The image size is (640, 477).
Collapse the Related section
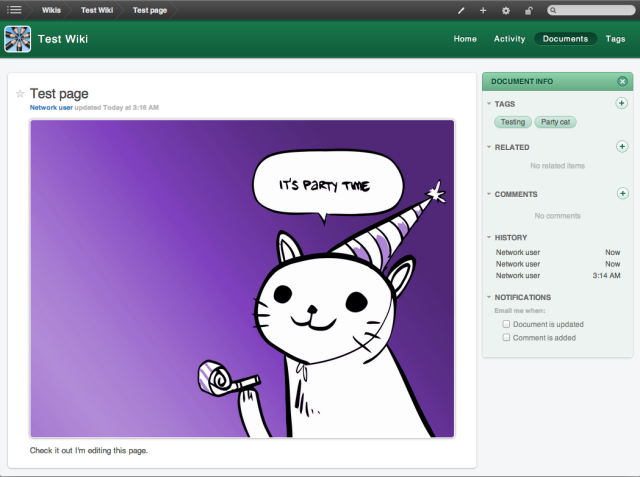pos(489,147)
